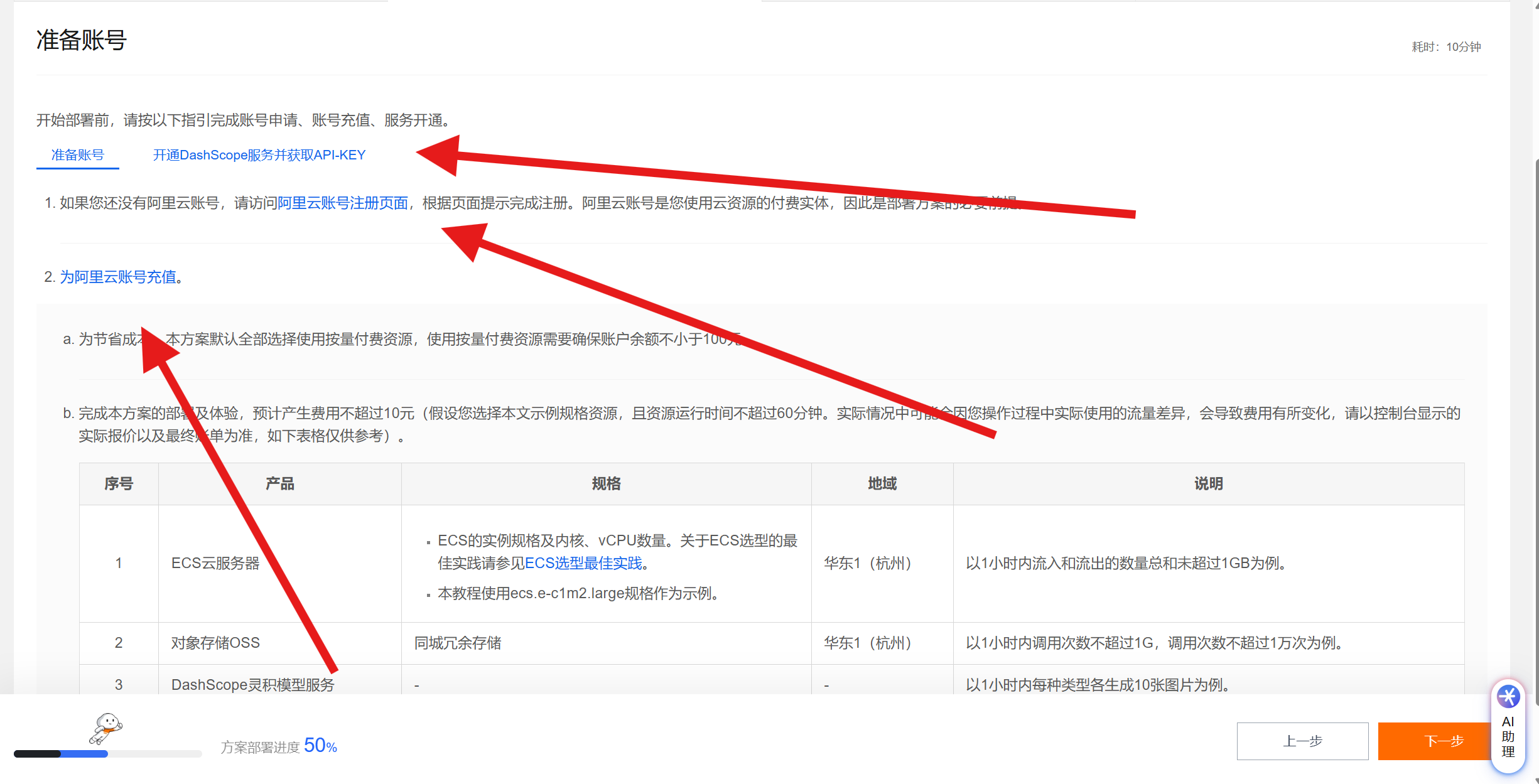The height and width of the screenshot is (784, 1539).
Task: Follow the 为阿里云账号充值 link
Action: pos(118,277)
